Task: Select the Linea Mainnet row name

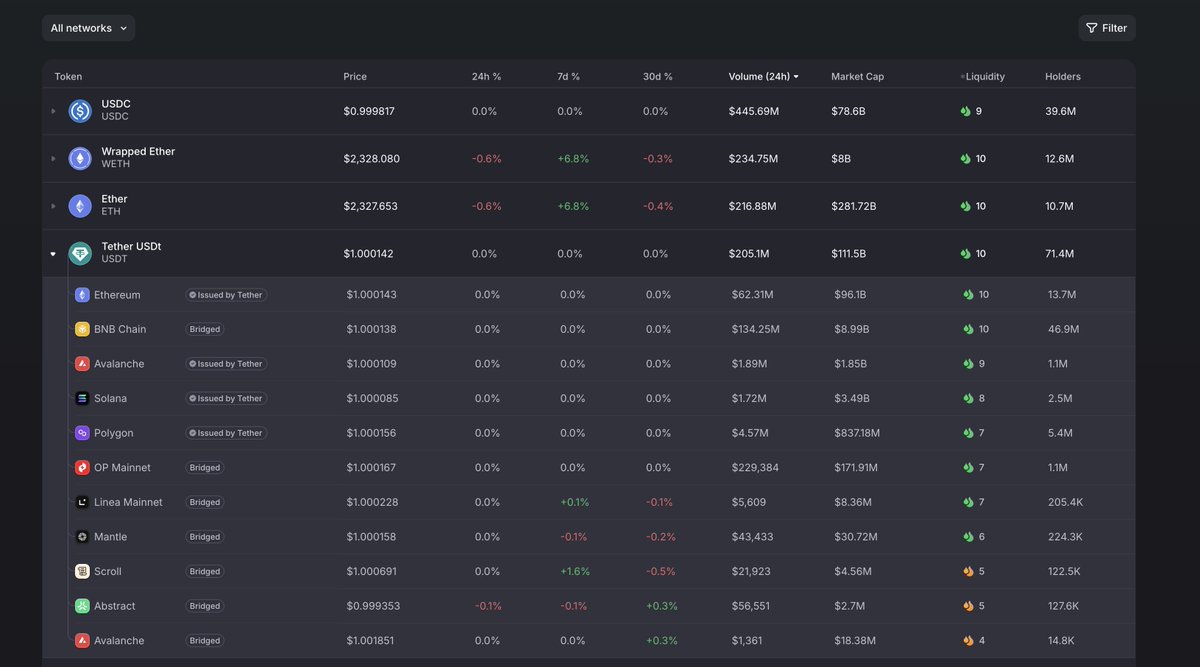Action: click(x=128, y=502)
